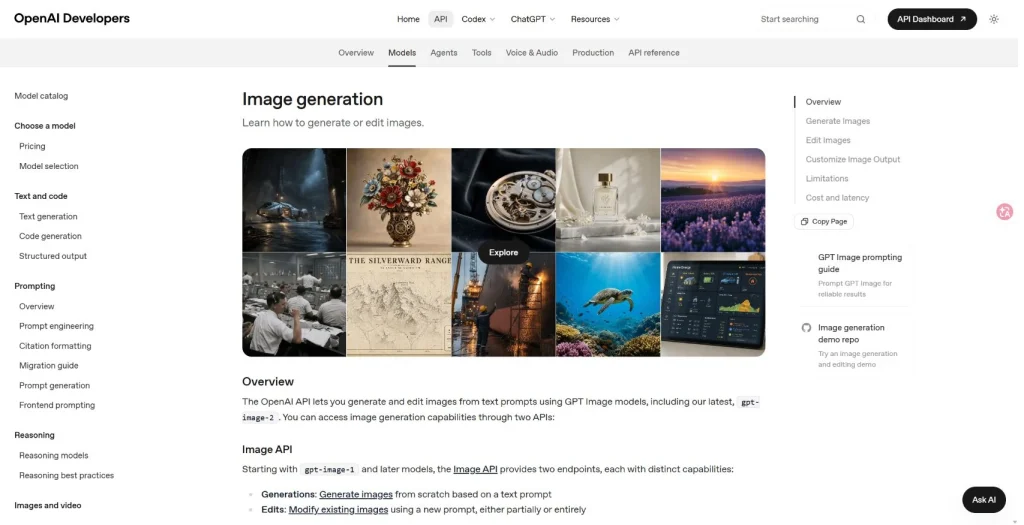Click the flower vase thumbnail
The image size is (1024, 525).
click(399, 200)
